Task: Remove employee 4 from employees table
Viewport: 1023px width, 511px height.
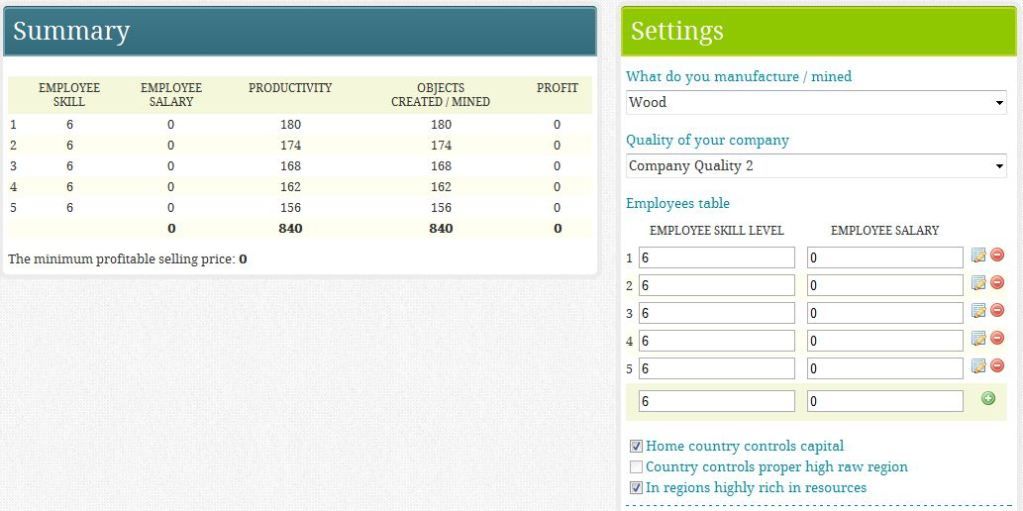Action: (x=997, y=339)
